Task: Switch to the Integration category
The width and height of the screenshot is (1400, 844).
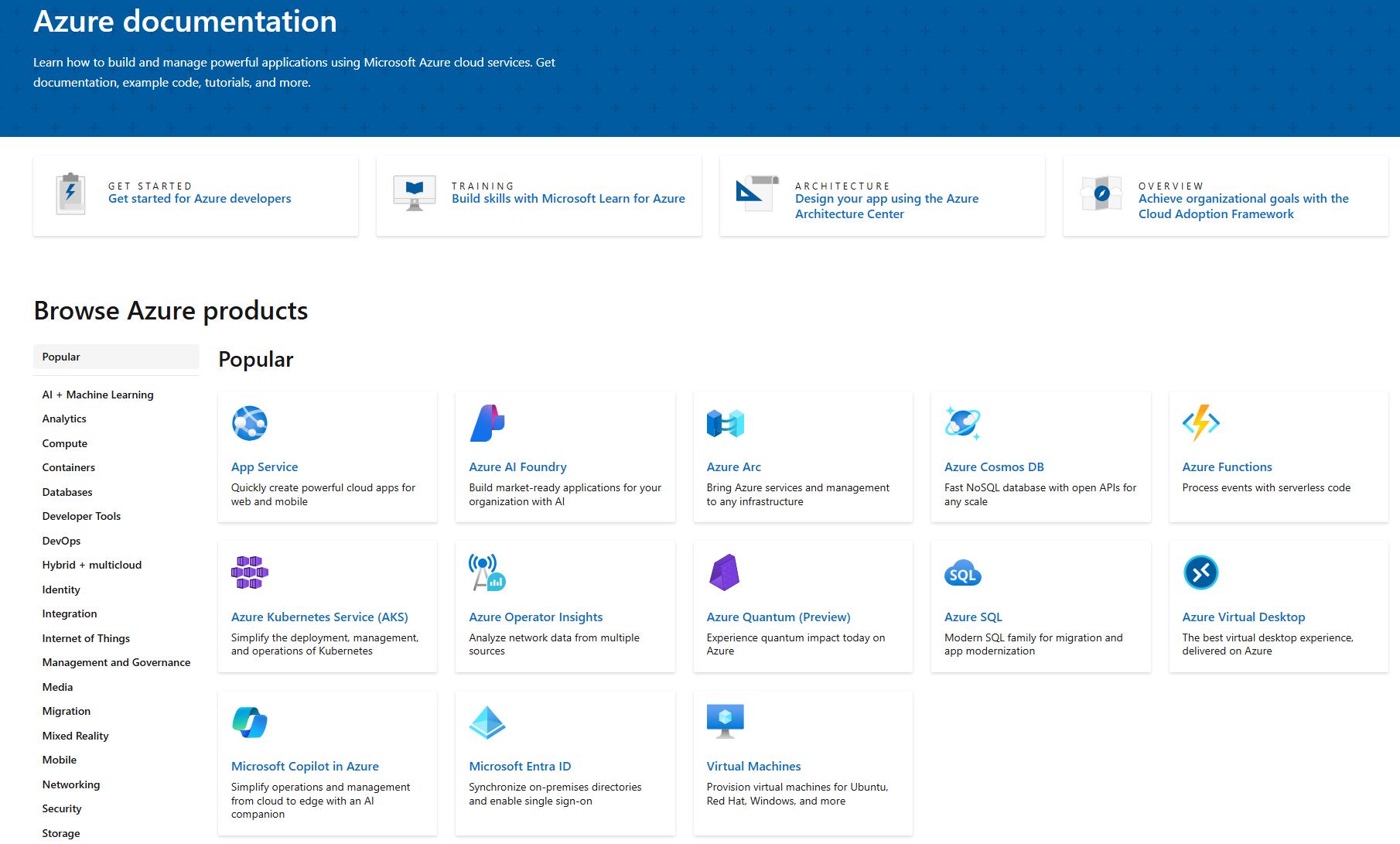Action: click(70, 613)
